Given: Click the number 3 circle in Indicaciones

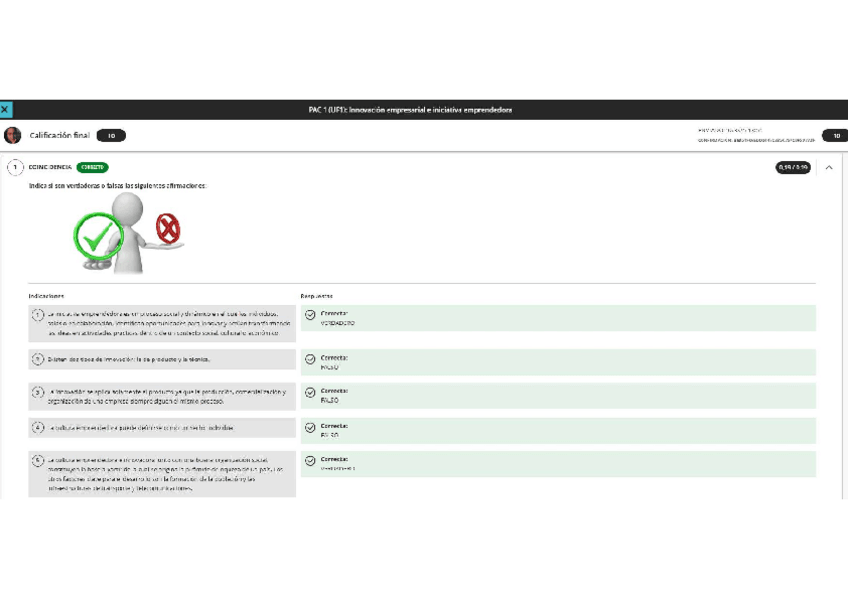Looking at the screenshot, I should (x=37, y=392).
